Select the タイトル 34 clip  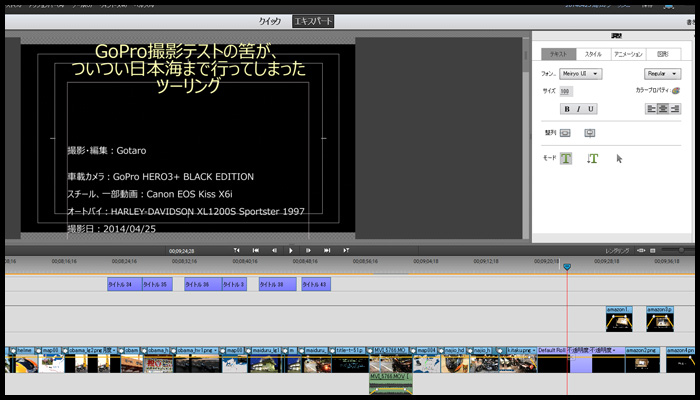[x=125, y=284]
